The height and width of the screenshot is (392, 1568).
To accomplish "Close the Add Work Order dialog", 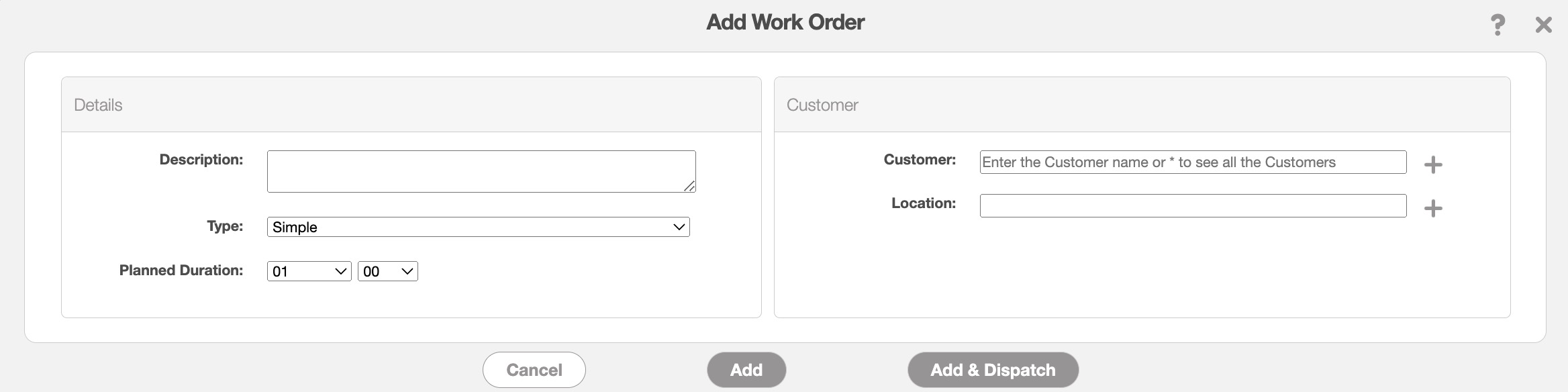I will click(1543, 26).
